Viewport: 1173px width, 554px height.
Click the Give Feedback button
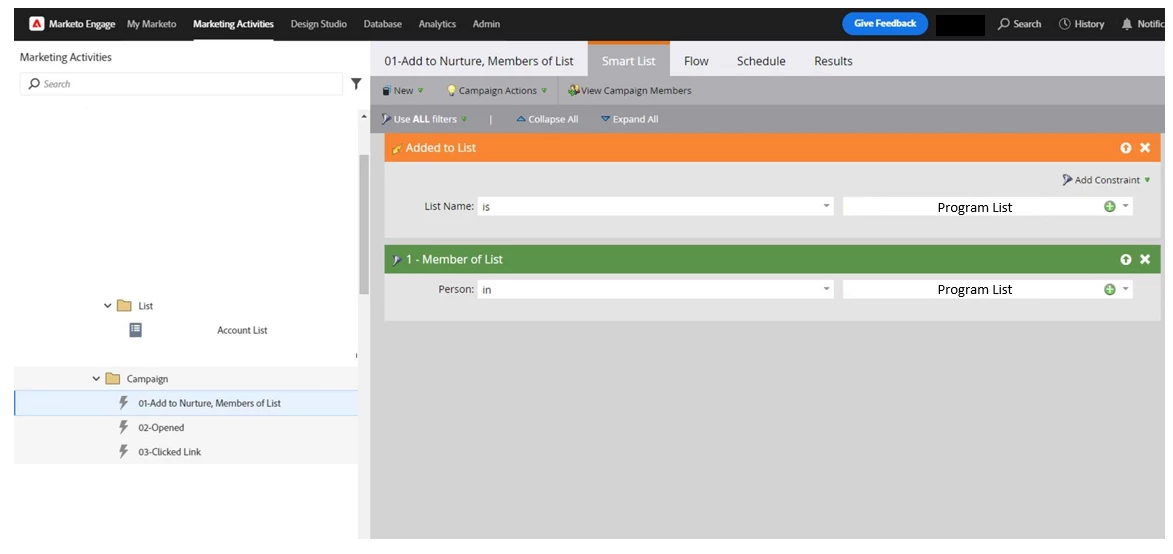(885, 24)
